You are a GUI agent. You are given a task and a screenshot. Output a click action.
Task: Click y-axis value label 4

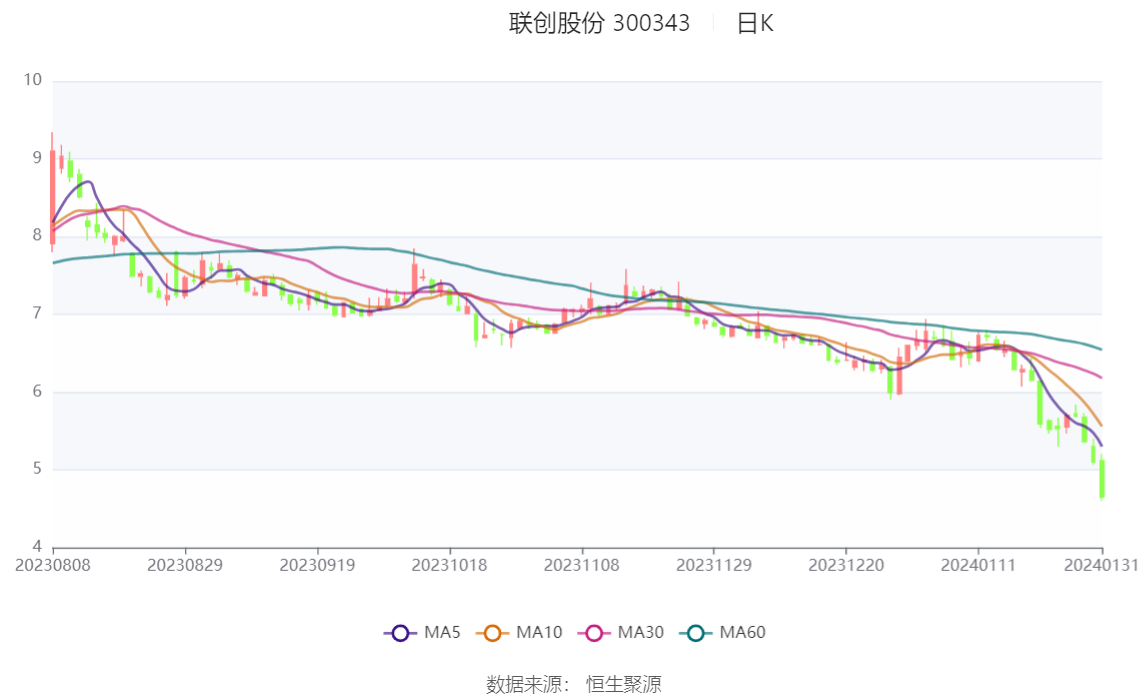point(37,546)
